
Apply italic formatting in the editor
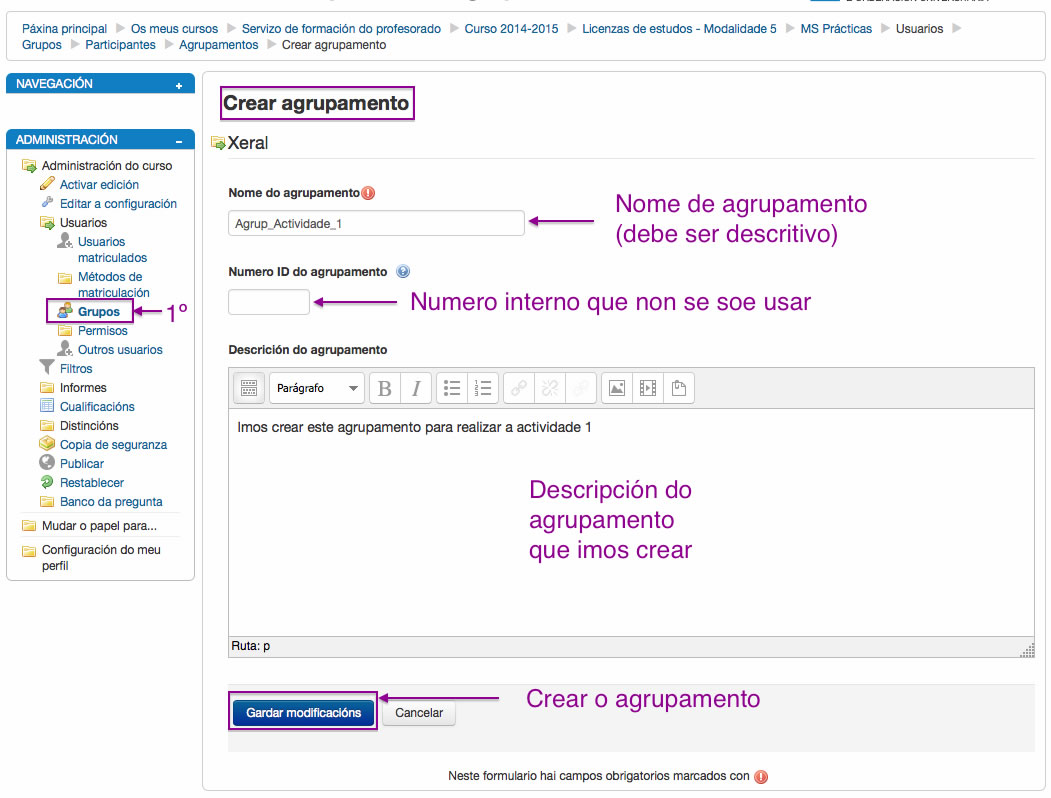point(416,388)
